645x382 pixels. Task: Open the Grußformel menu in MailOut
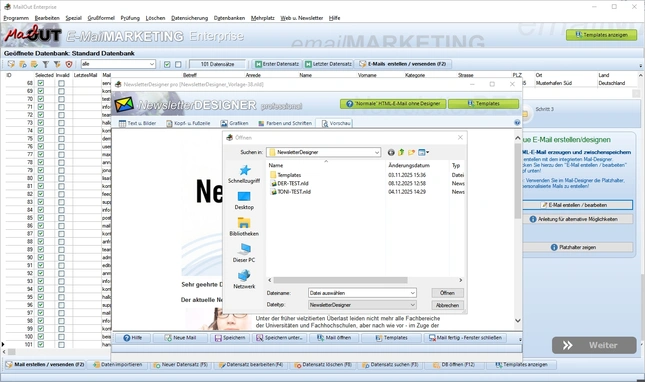point(101,18)
